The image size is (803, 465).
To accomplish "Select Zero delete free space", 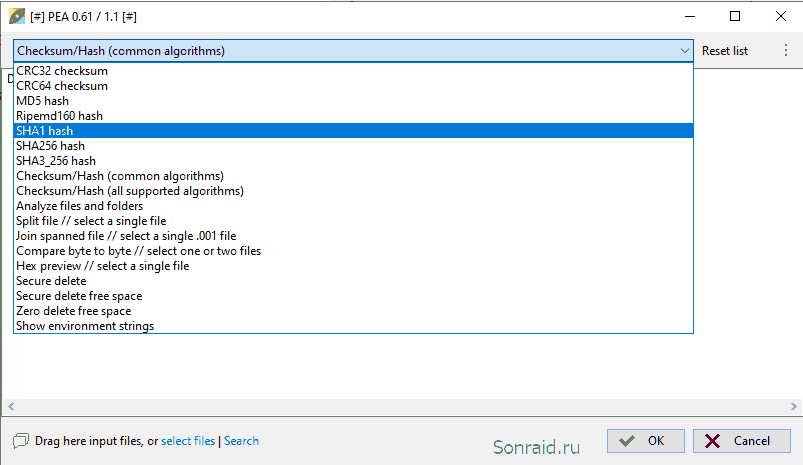I will 353,311.
